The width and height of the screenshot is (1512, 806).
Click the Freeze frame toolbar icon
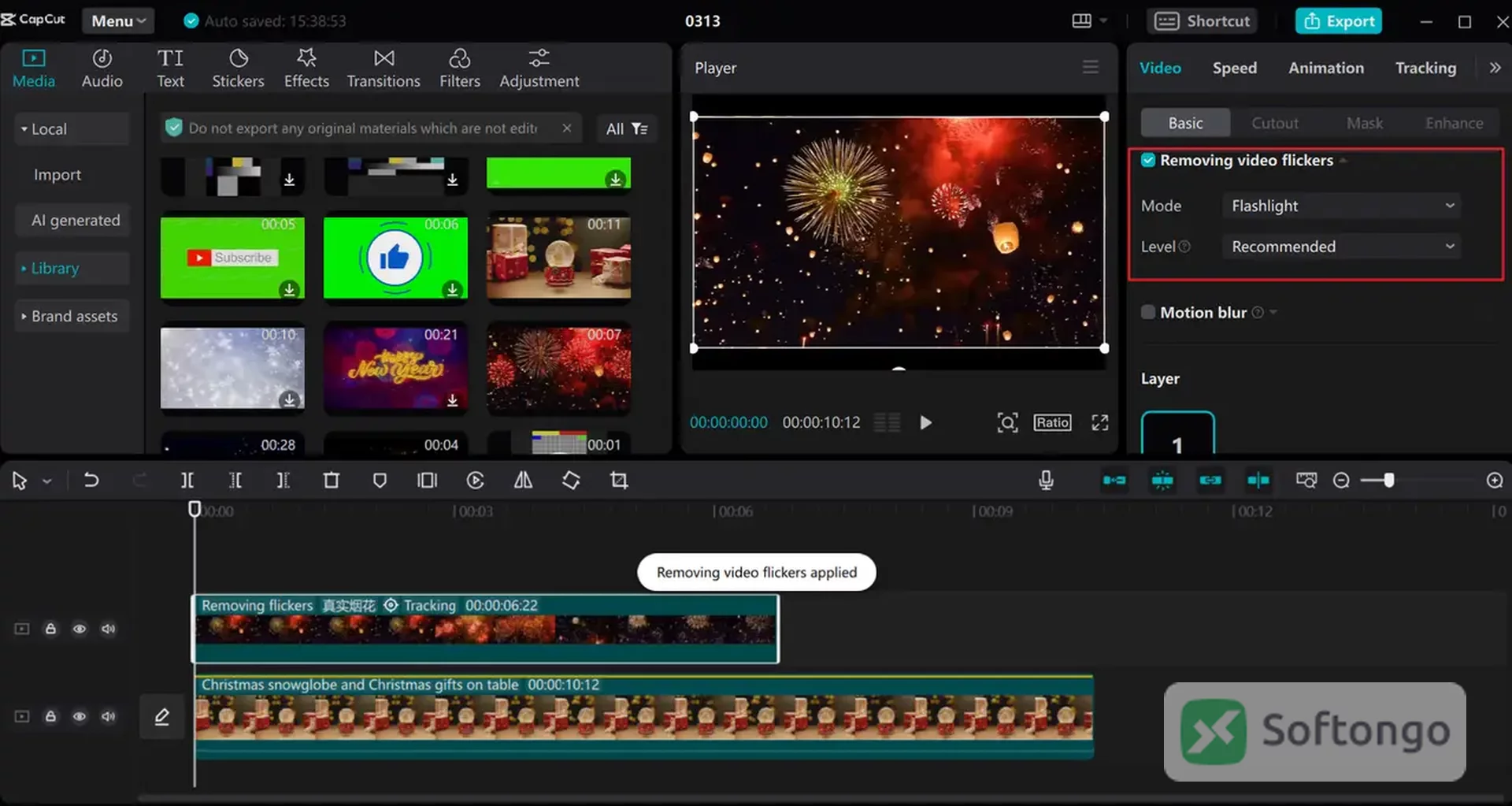pos(427,480)
